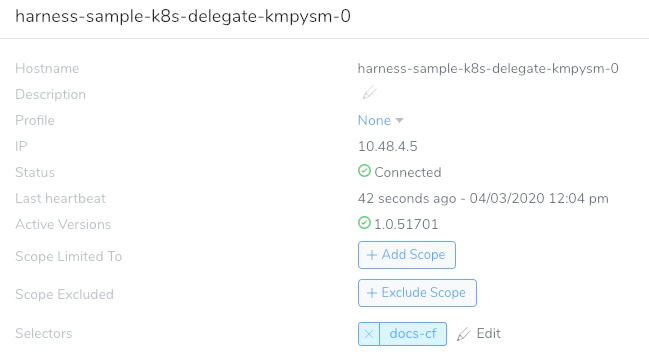Click the green Connected status checkmark
Image resolution: width=649 pixels, height=364 pixels.
pyautogui.click(x=364, y=171)
